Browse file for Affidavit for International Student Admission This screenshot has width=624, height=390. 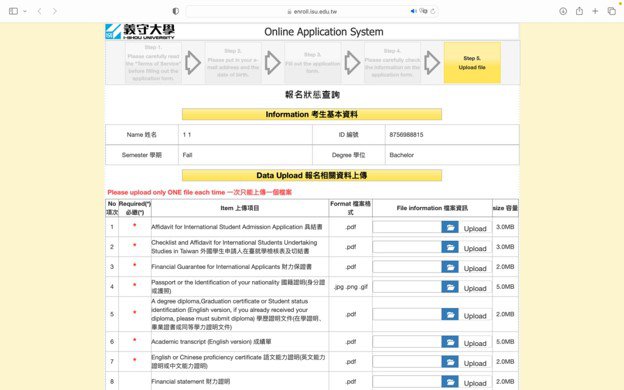(x=450, y=227)
